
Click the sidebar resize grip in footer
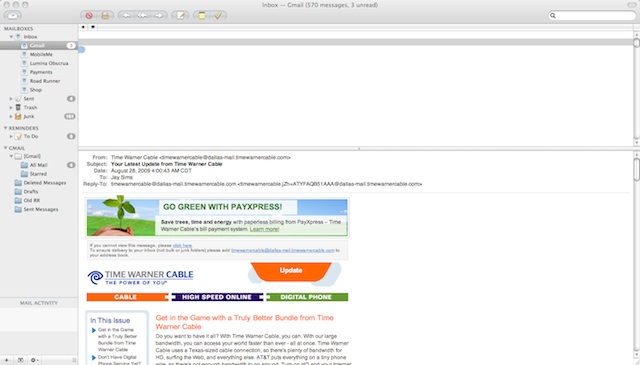click(x=74, y=360)
